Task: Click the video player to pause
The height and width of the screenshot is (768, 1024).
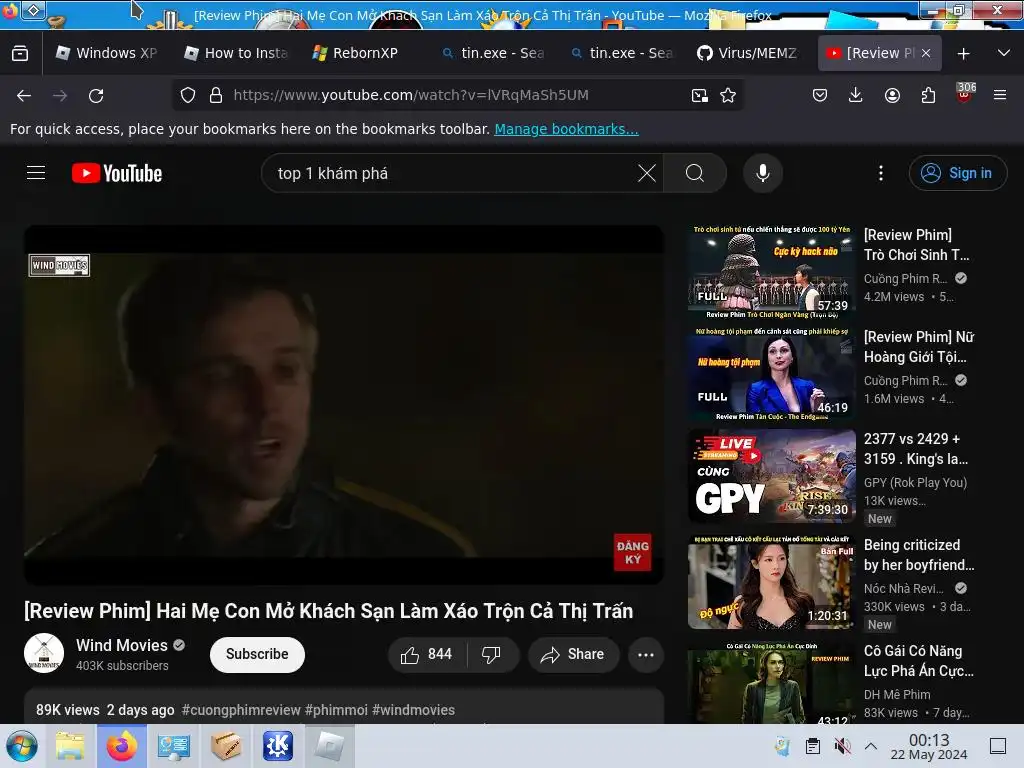Action: pos(344,405)
